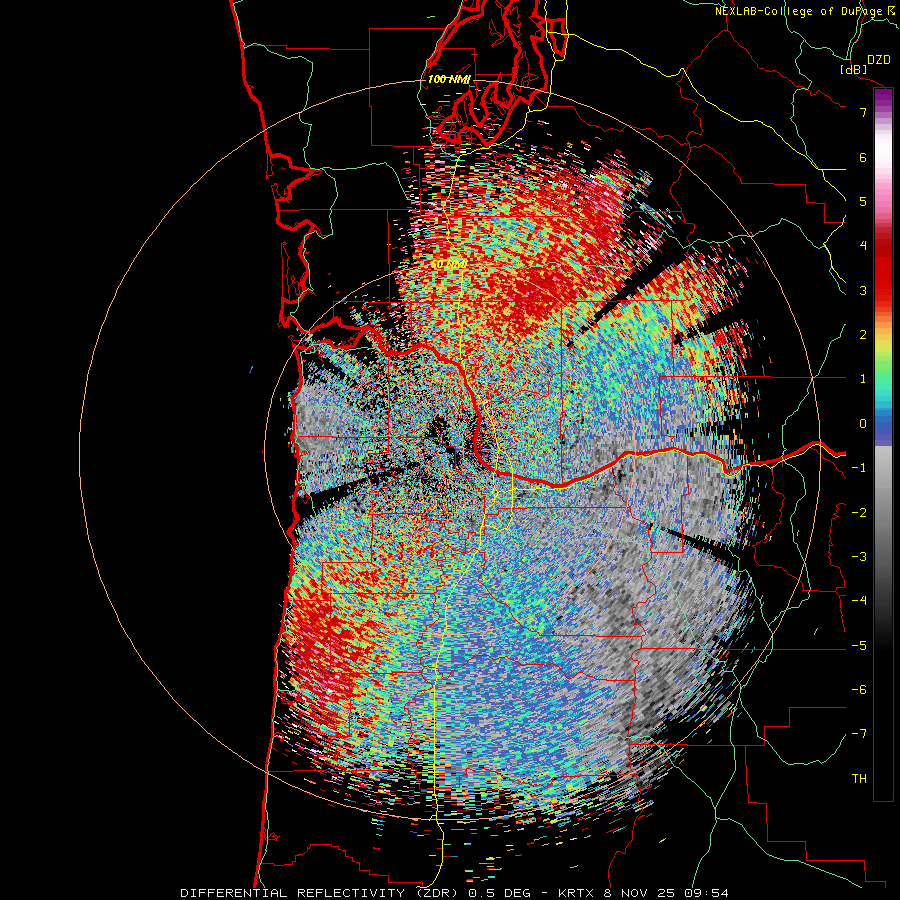This screenshot has width=900, height=900.
Task: Click the TH threshold label on scale
Action: pyautogui.click(x=859, y=779)
